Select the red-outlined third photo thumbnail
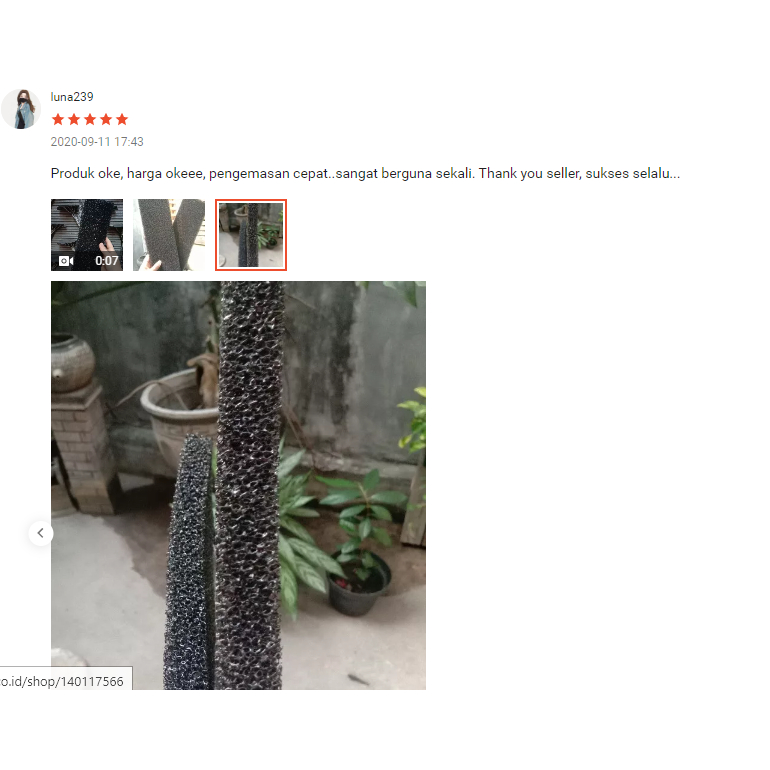The width and height of the screenshot is (770, 770). (251, 235)
